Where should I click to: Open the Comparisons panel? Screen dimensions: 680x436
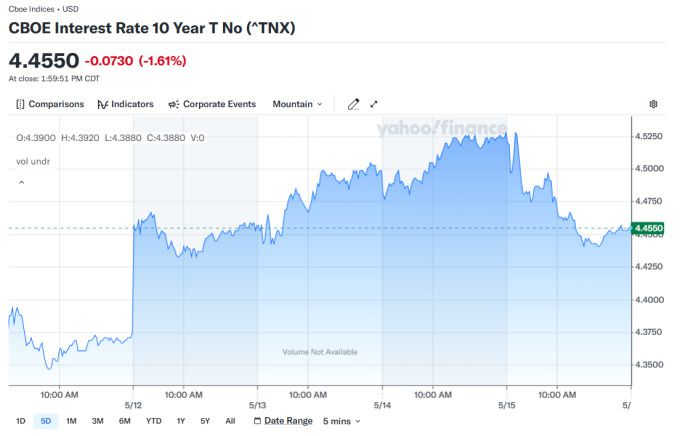tap(51, 104)
